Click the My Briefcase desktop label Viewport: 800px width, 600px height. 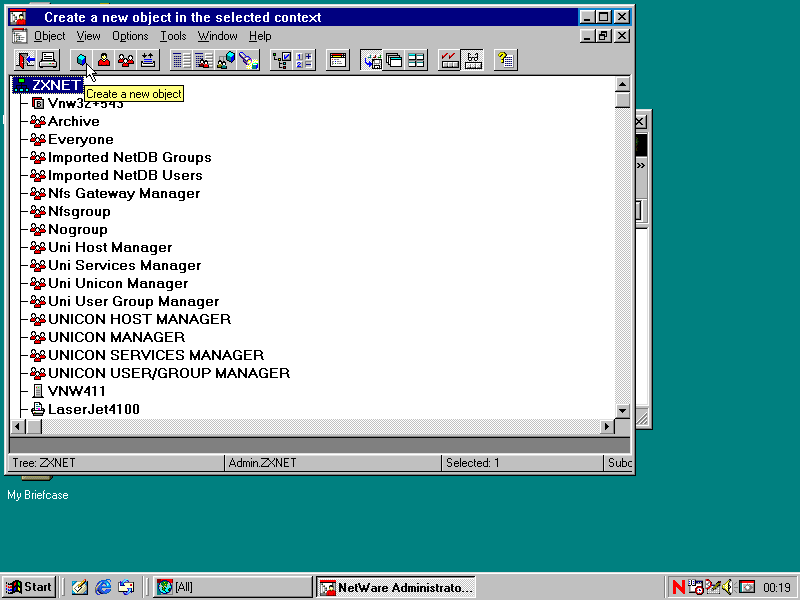tap(38, 495)
